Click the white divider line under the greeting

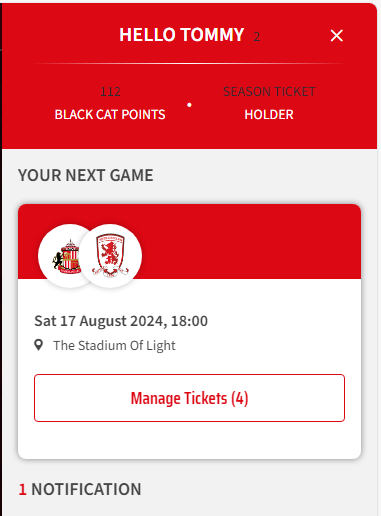pyautogui.click(x=189, y=63)
